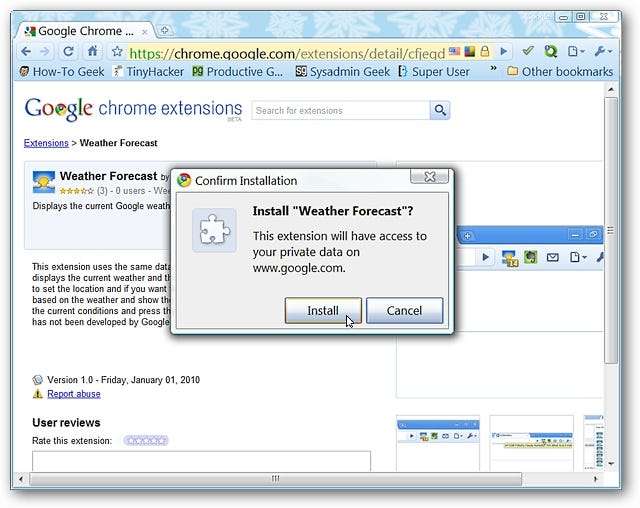This screenshot has height=508, width=640.
Task: Click the weather icon in the preview screenshot
Action: point(510,258)
